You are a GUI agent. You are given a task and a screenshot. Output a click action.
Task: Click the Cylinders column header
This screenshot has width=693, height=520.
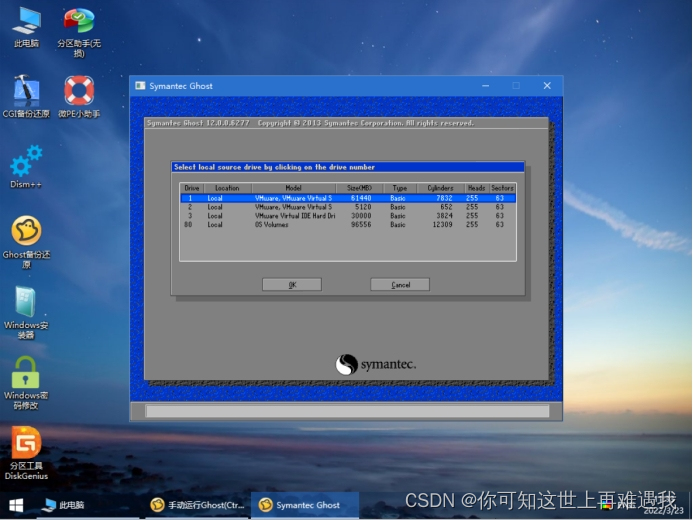click(440, 188)
